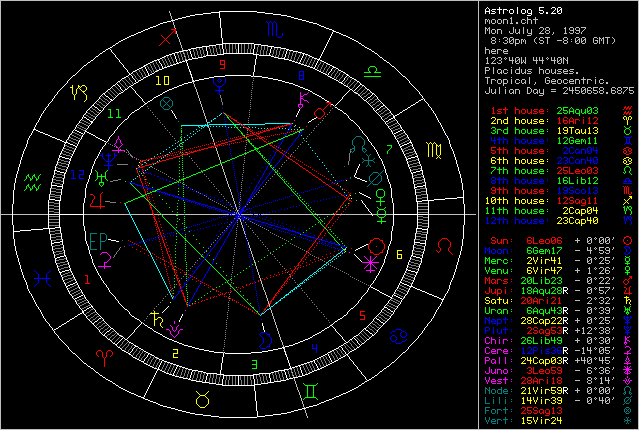Click the red Mars glyph inside the wheel
639x430 pixels.
point(323,111)
